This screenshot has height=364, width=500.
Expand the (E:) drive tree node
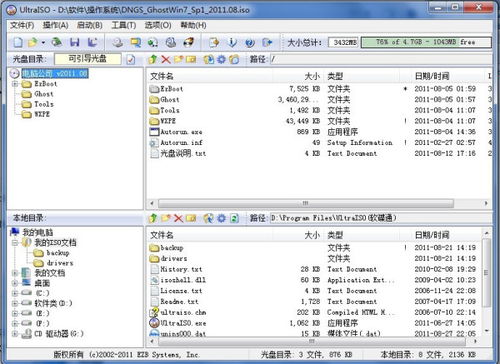click(15, 313)
